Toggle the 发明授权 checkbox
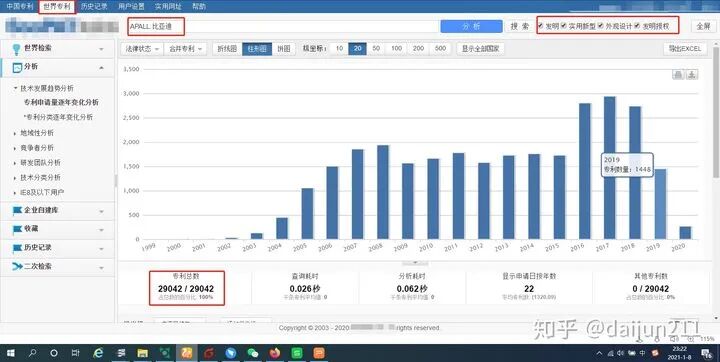This screenshot has width=720, height=362. click(x=637, y=26)
